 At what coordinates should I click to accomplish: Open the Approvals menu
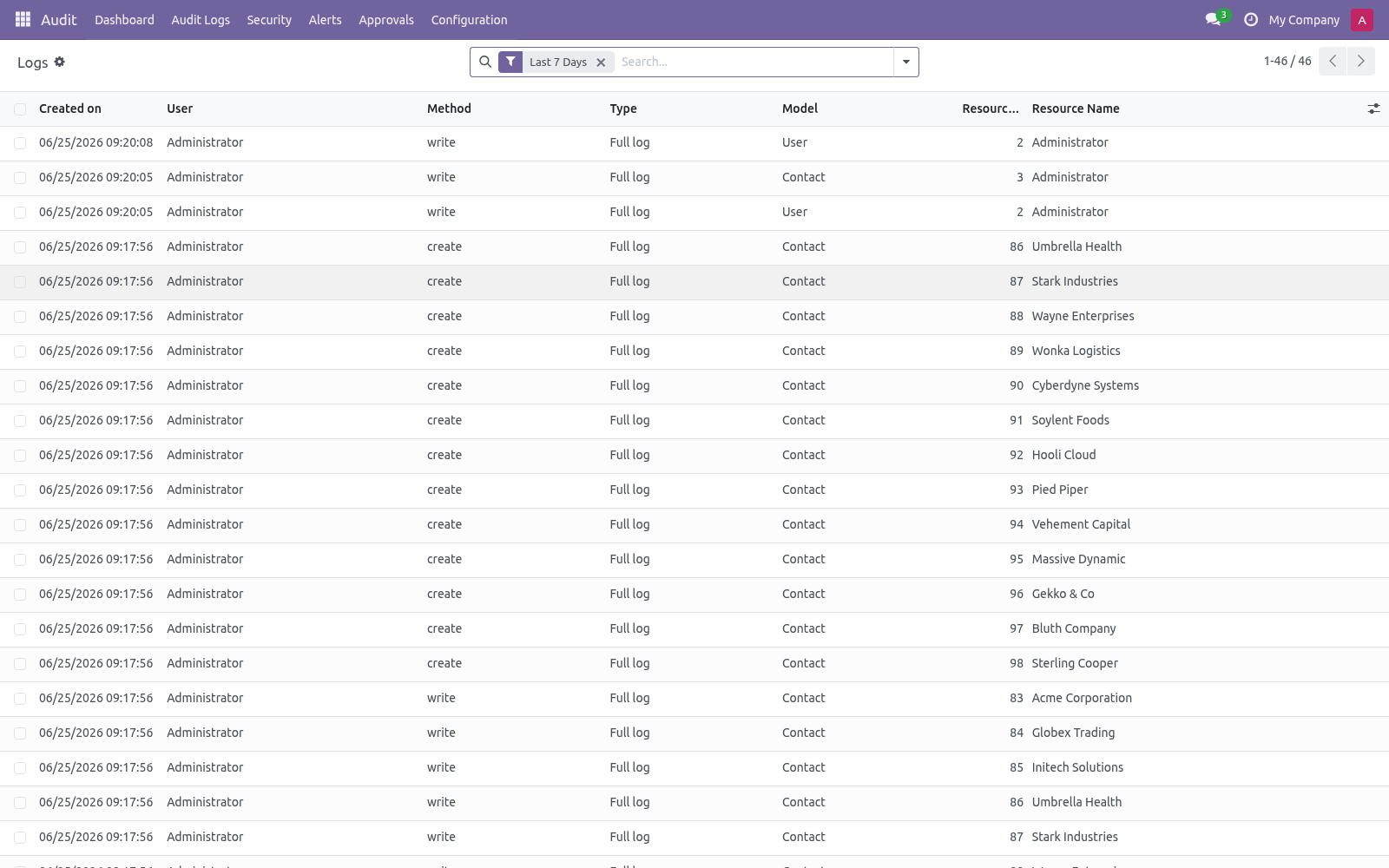point(386,19)
